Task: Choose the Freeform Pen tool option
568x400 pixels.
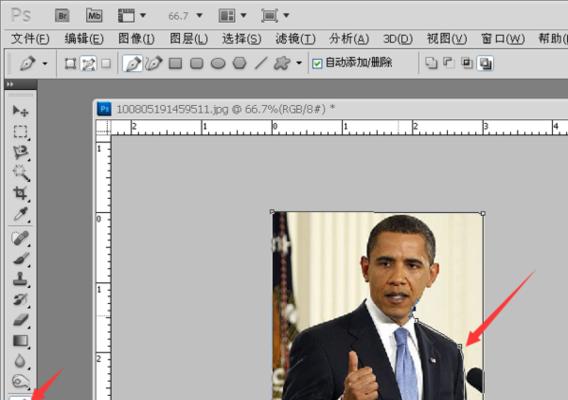Action: [x=154, y=63]
